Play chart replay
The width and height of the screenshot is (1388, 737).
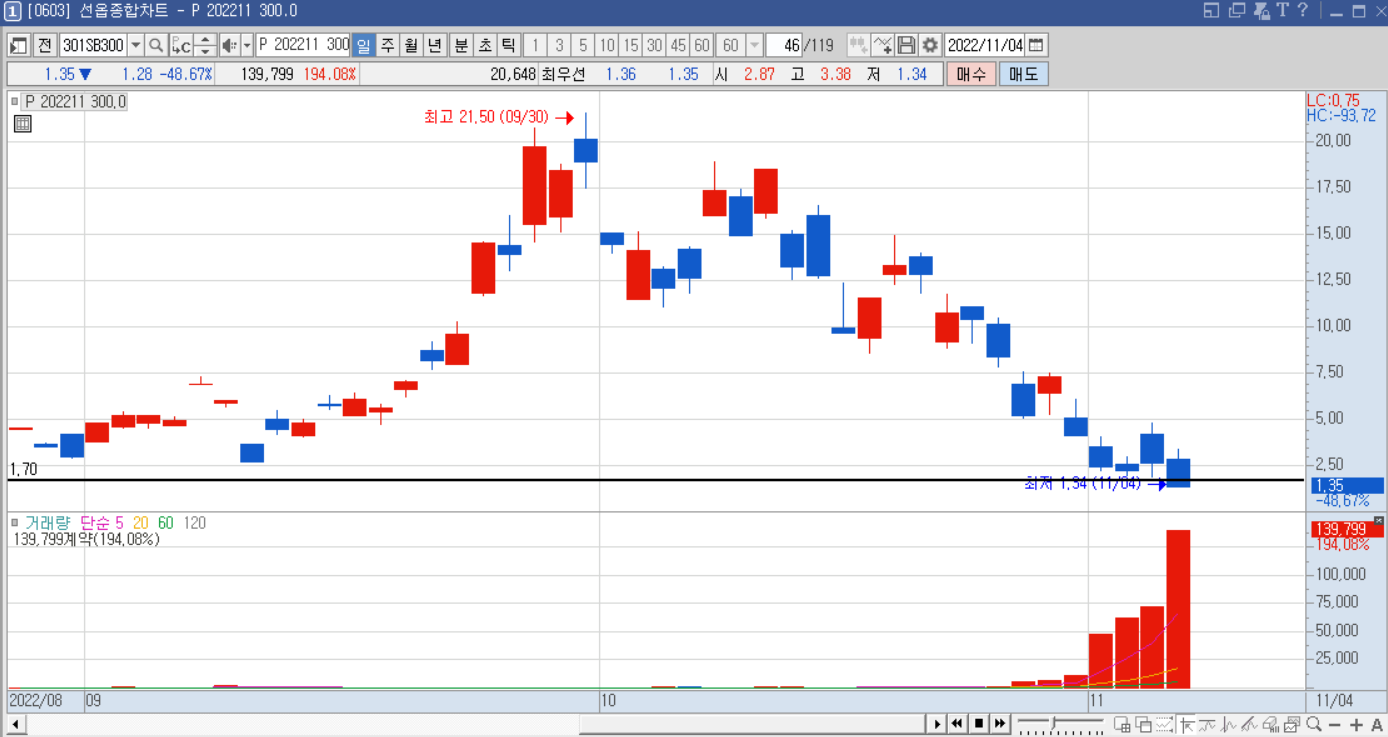coord(937,724)
